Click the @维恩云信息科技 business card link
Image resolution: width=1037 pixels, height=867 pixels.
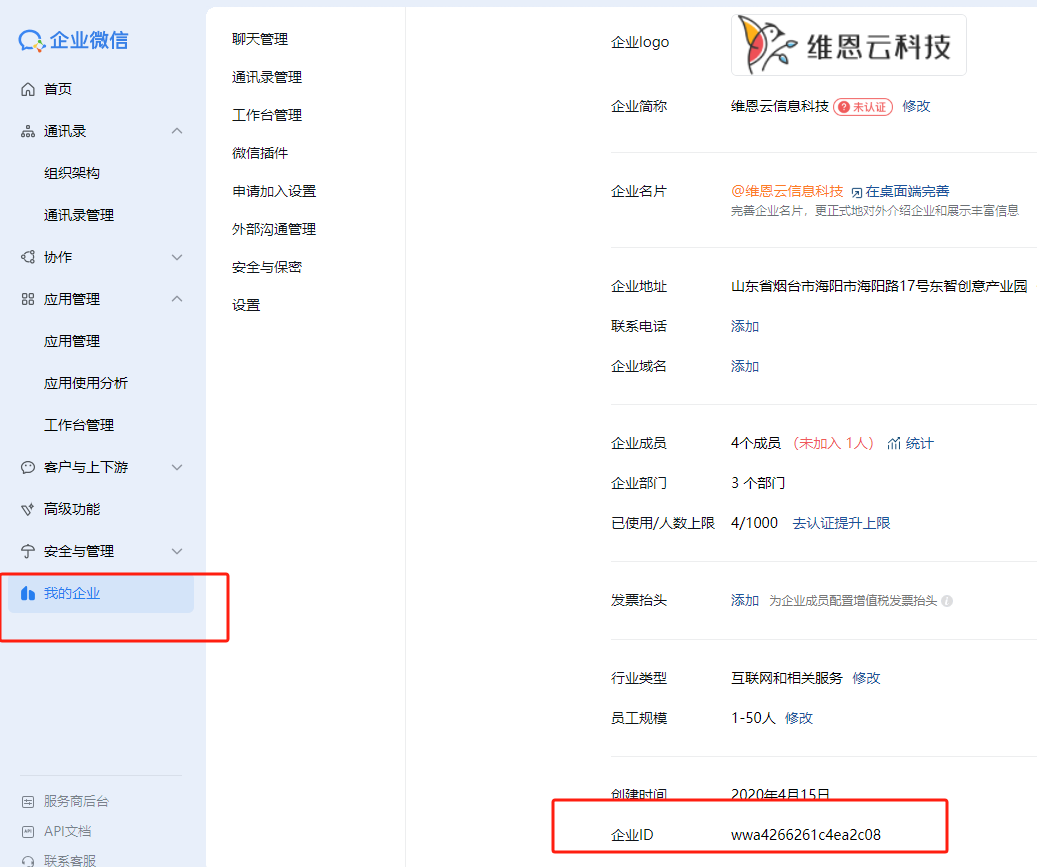[787, 191]
